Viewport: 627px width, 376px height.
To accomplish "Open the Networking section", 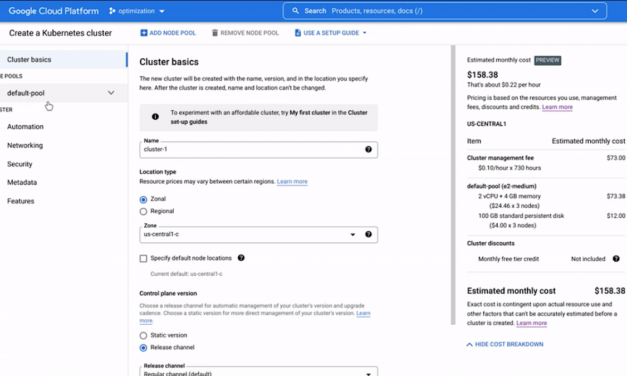I will point(25,145).
